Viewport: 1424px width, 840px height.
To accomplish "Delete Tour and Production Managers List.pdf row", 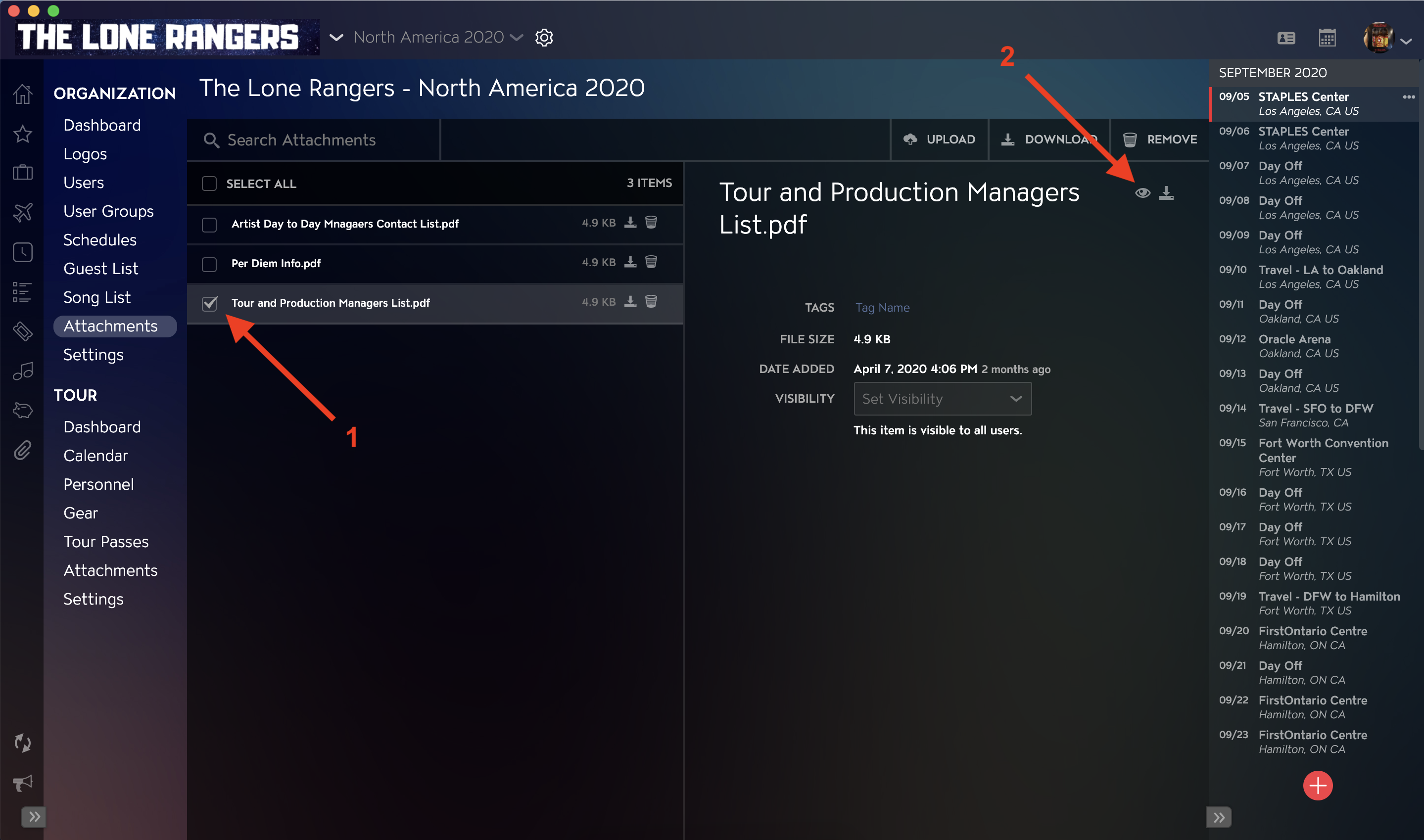I will click(651, 302).
